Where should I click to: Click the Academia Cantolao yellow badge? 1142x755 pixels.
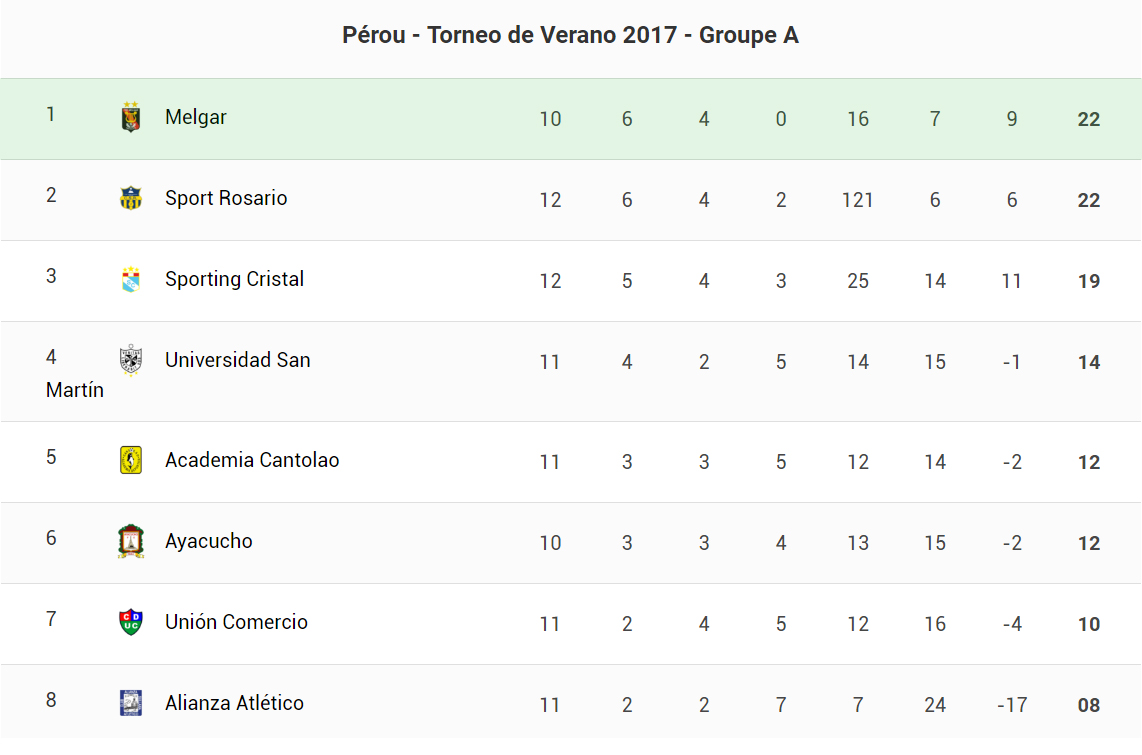[130, 460]
